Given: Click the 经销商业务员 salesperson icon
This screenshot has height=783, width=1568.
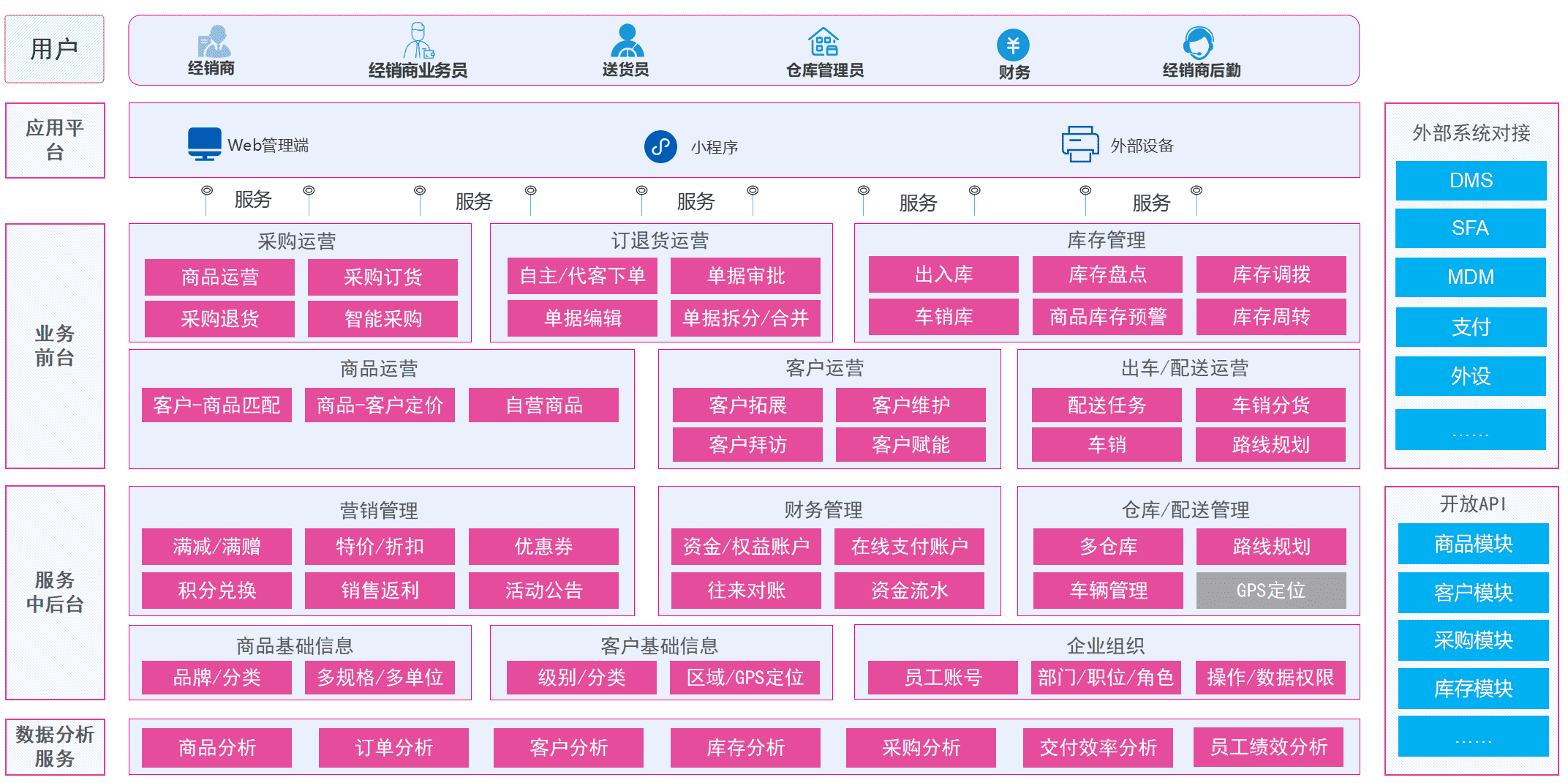Looking at the screenshot, I should (x=419, y=40).
